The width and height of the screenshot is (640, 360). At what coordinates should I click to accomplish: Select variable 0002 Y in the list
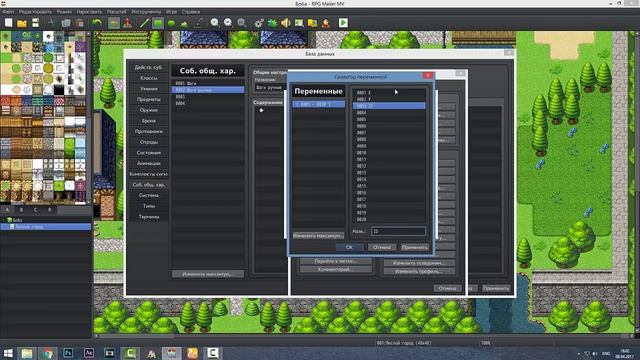point(389,99)
